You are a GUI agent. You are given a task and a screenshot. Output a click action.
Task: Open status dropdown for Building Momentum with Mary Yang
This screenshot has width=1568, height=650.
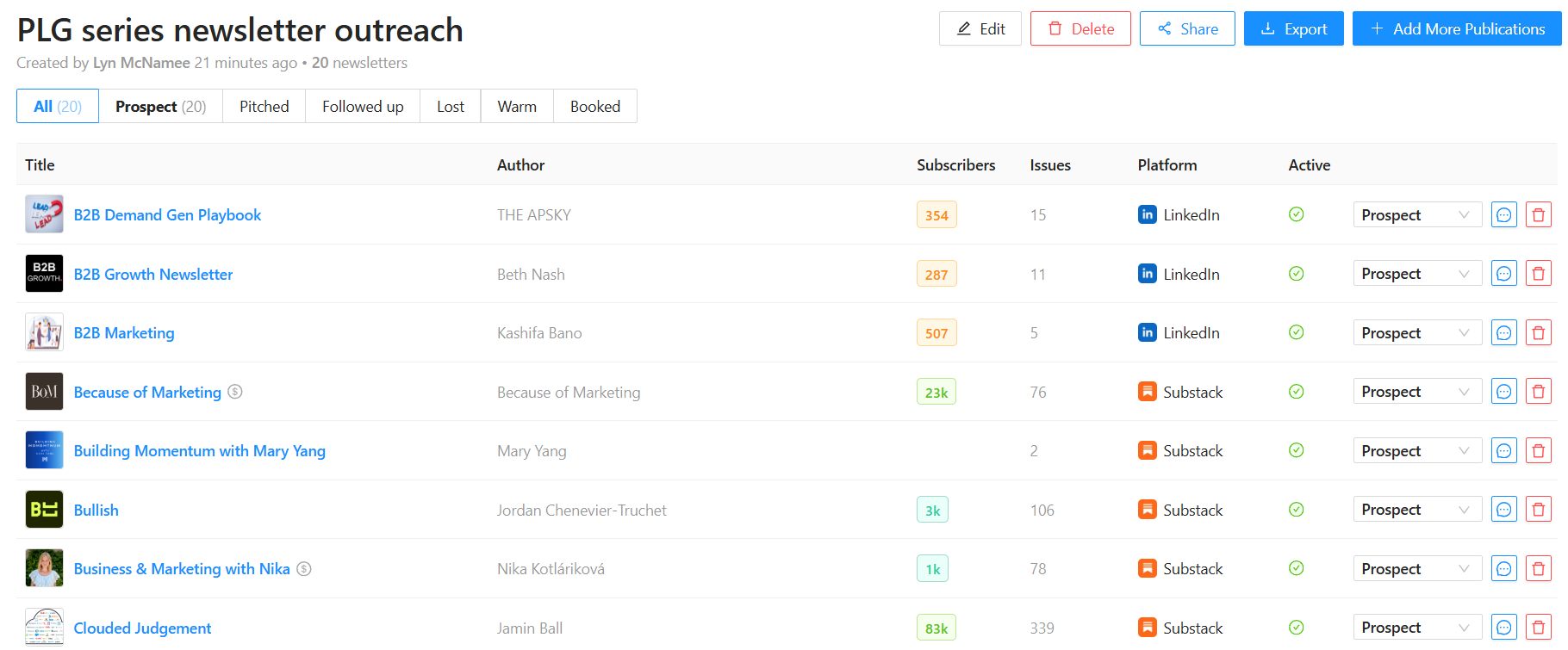(1417, 450)
